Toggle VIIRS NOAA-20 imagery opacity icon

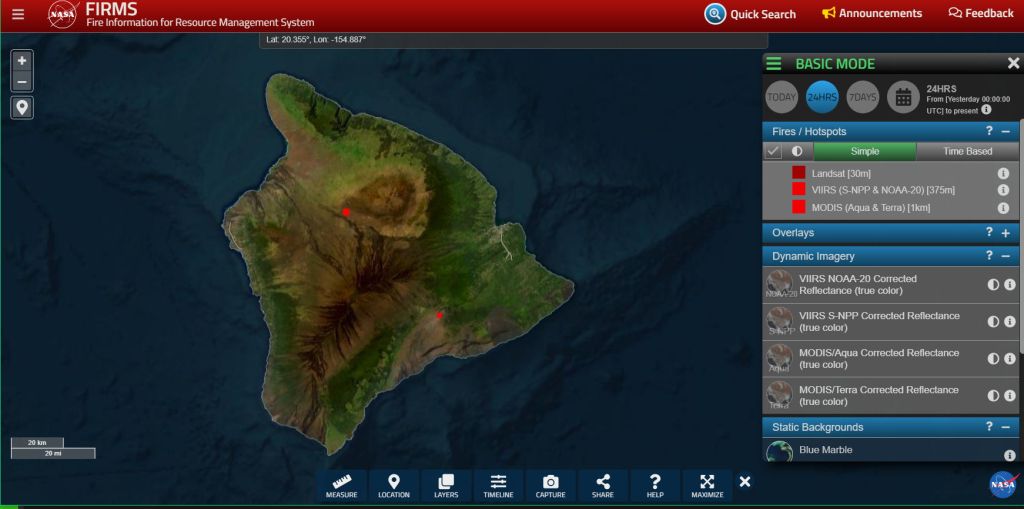(x=993, y=285)
